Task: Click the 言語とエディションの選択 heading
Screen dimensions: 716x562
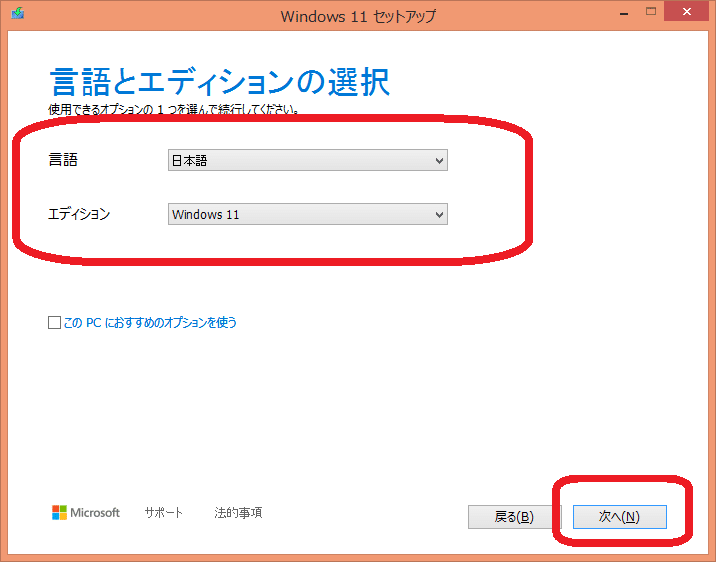Action: tap(220, 82)
